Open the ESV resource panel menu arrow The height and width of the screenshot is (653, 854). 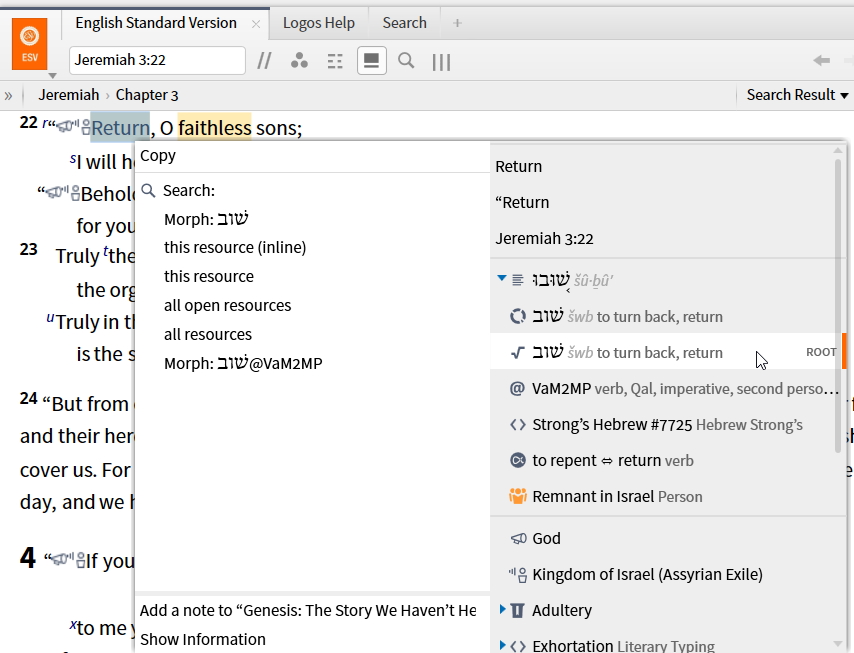point(52,76)
